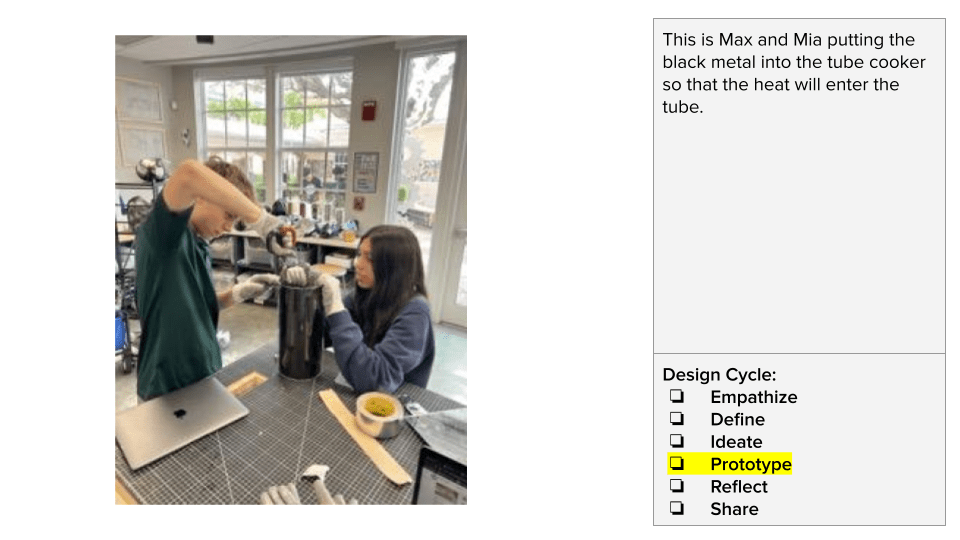Select the Empathize label text
This screenshot has height=540, width=960.
click(x=754, y=397)
